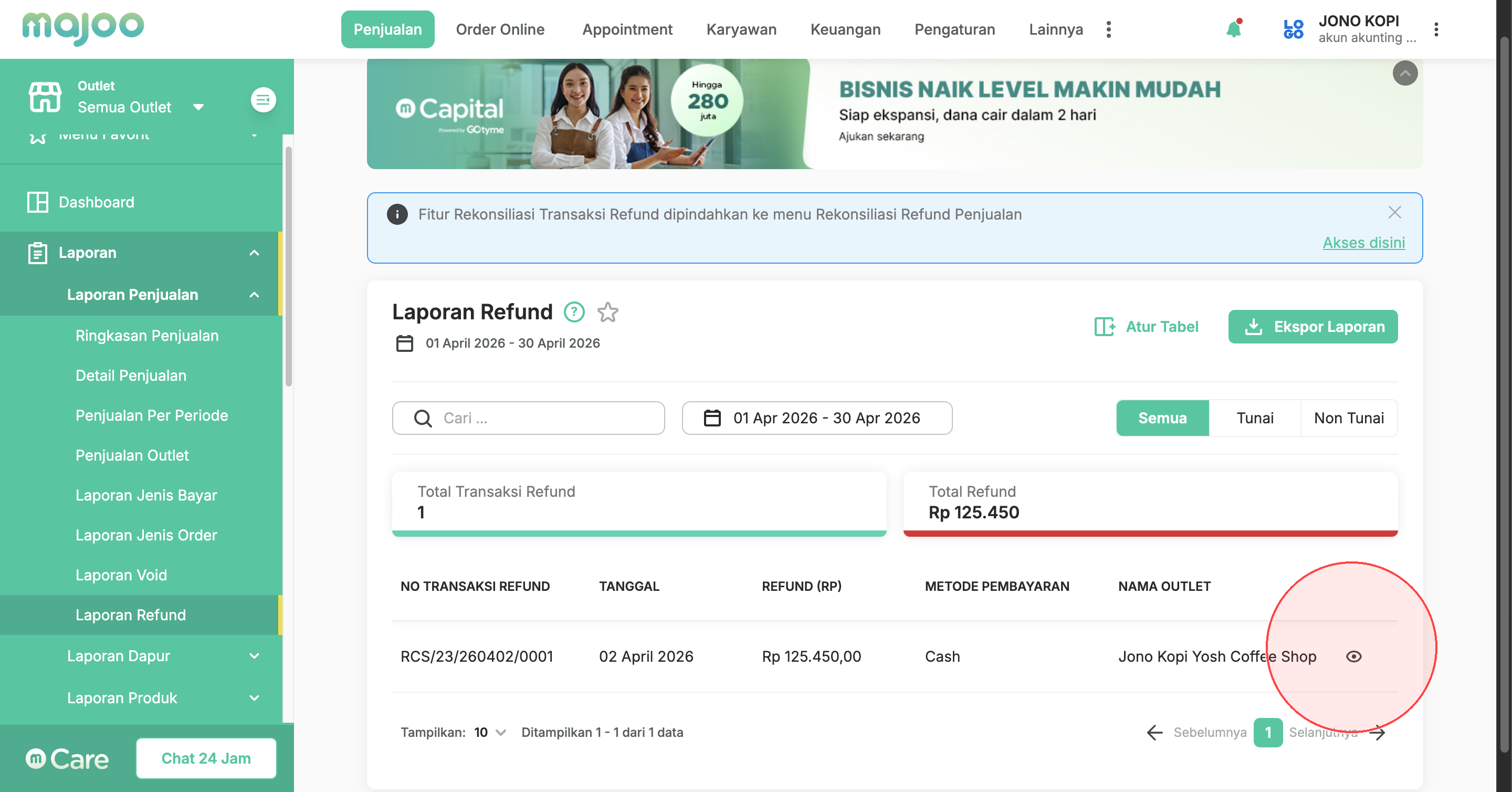Select the Non Tunai filter
The image size is (1512, 792).
pos(1349,418)
